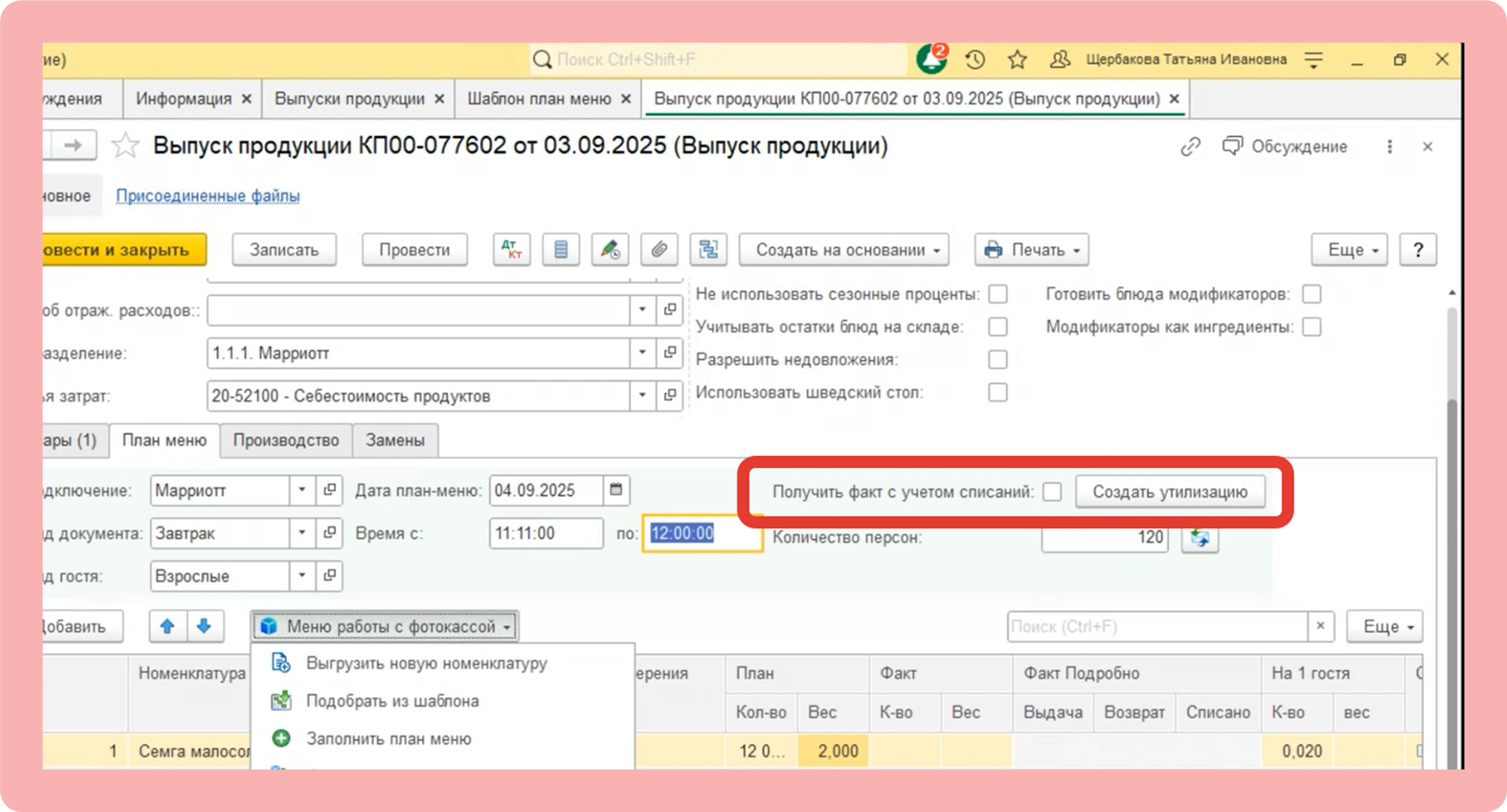Open the help question mark button
This screenshot has width=1507, height=812.
tap(1418, 250)
